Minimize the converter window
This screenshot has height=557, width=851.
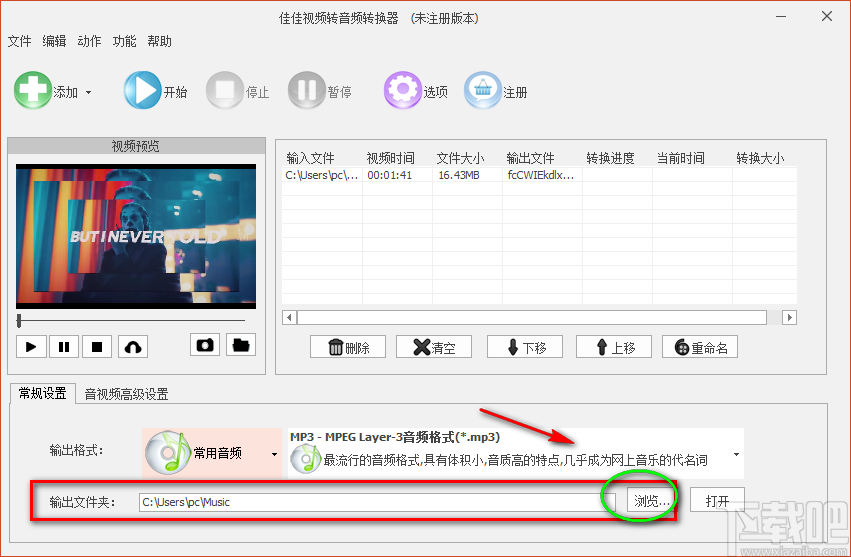point(781,17)
